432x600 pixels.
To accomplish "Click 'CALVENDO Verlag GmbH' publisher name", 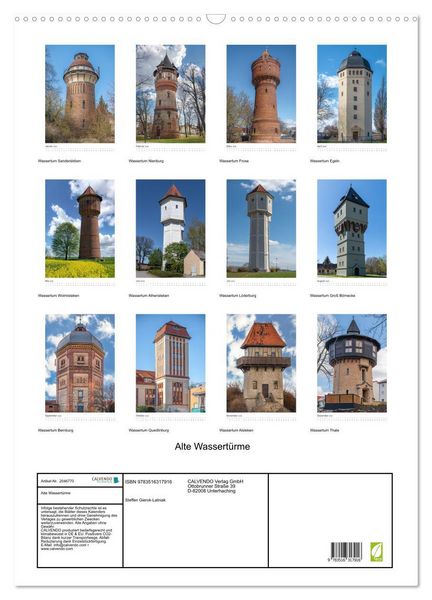I will pos(215,481).
